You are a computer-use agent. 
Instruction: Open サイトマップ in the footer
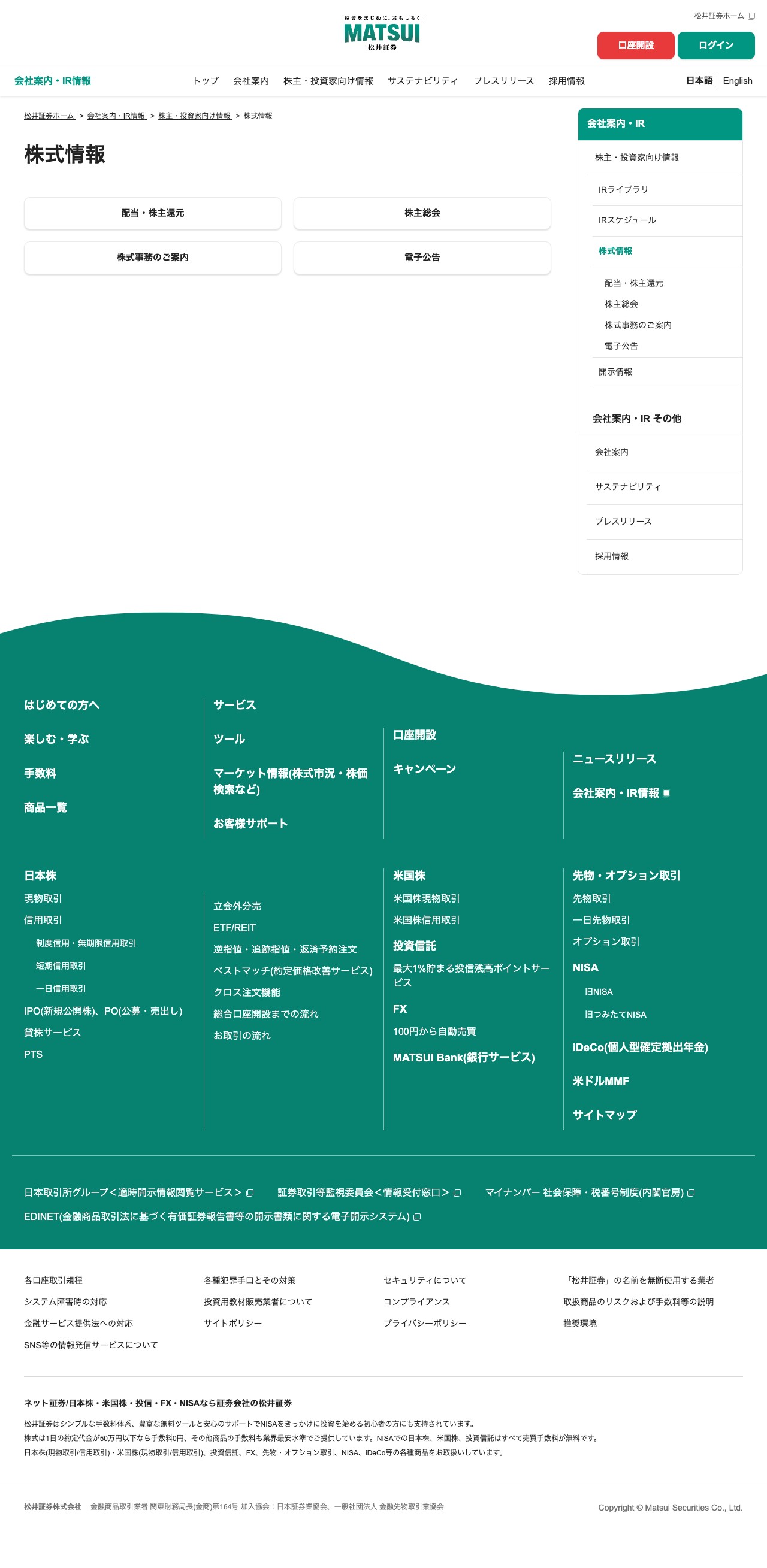pos(605,1115)
